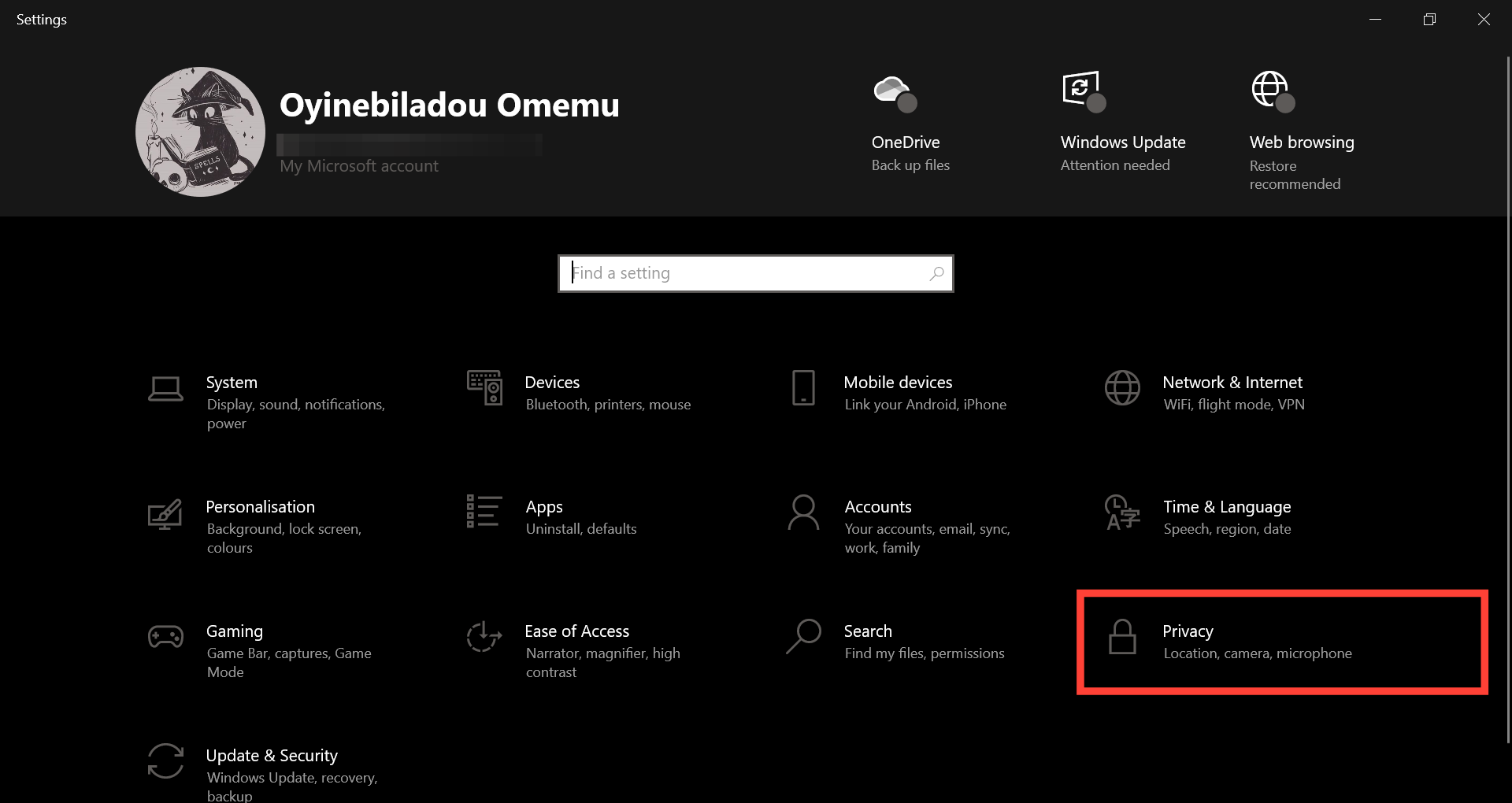Click the Devices keyboard and speaker icon
The height and width of the screenshot is (803, 1512).
pyautogui.click(x=484, y=387)
